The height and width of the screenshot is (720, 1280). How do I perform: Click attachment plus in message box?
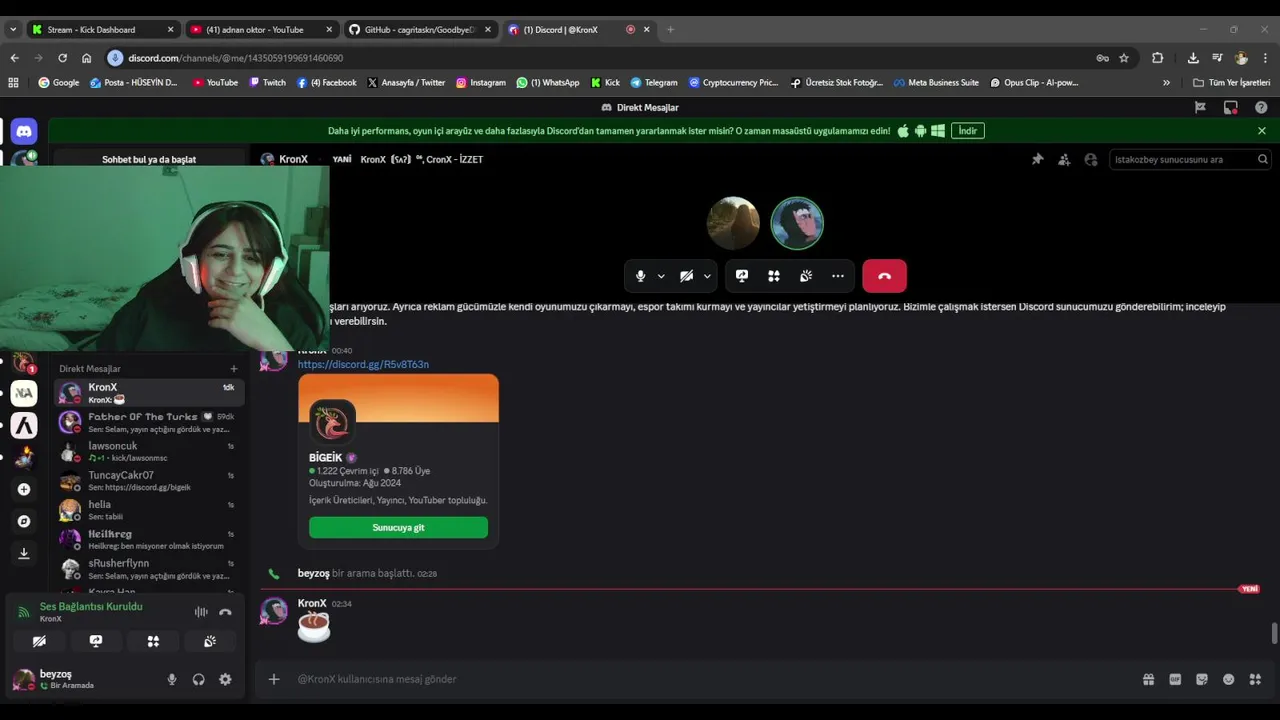click(x=274, y=679)
